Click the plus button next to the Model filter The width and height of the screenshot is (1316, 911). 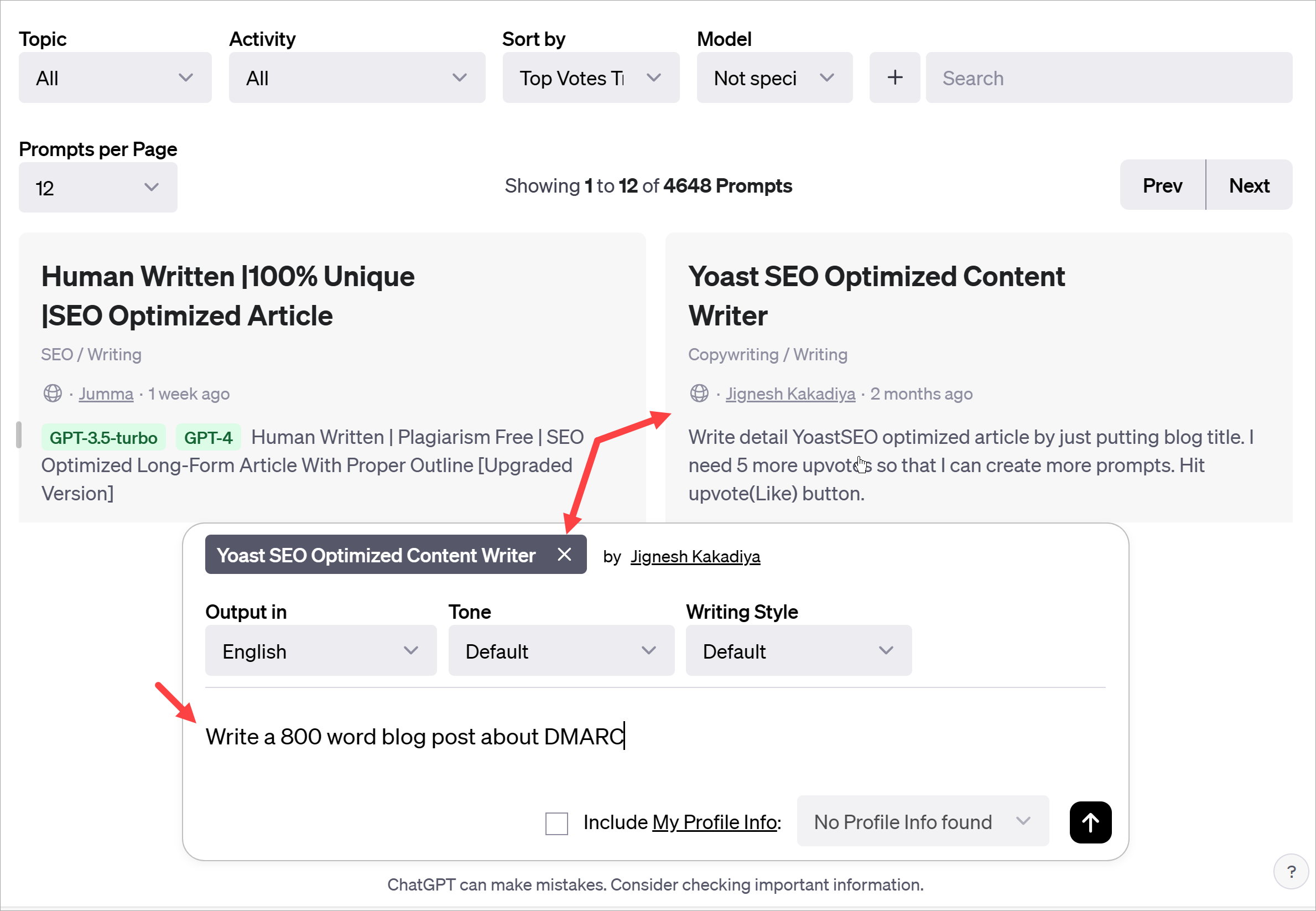894,77
